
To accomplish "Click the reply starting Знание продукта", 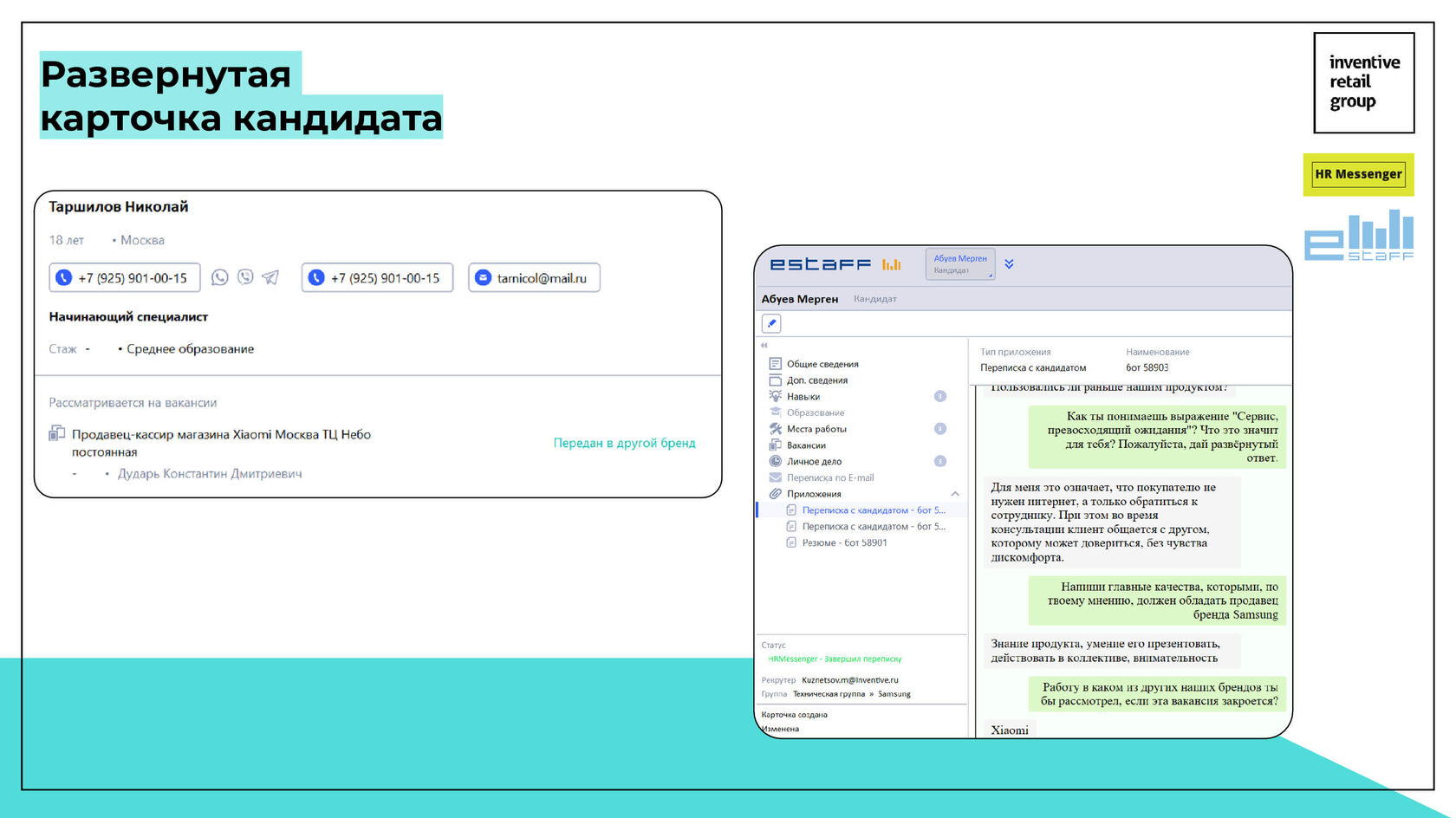I will pyautogui.click(x=1111, y=651).
